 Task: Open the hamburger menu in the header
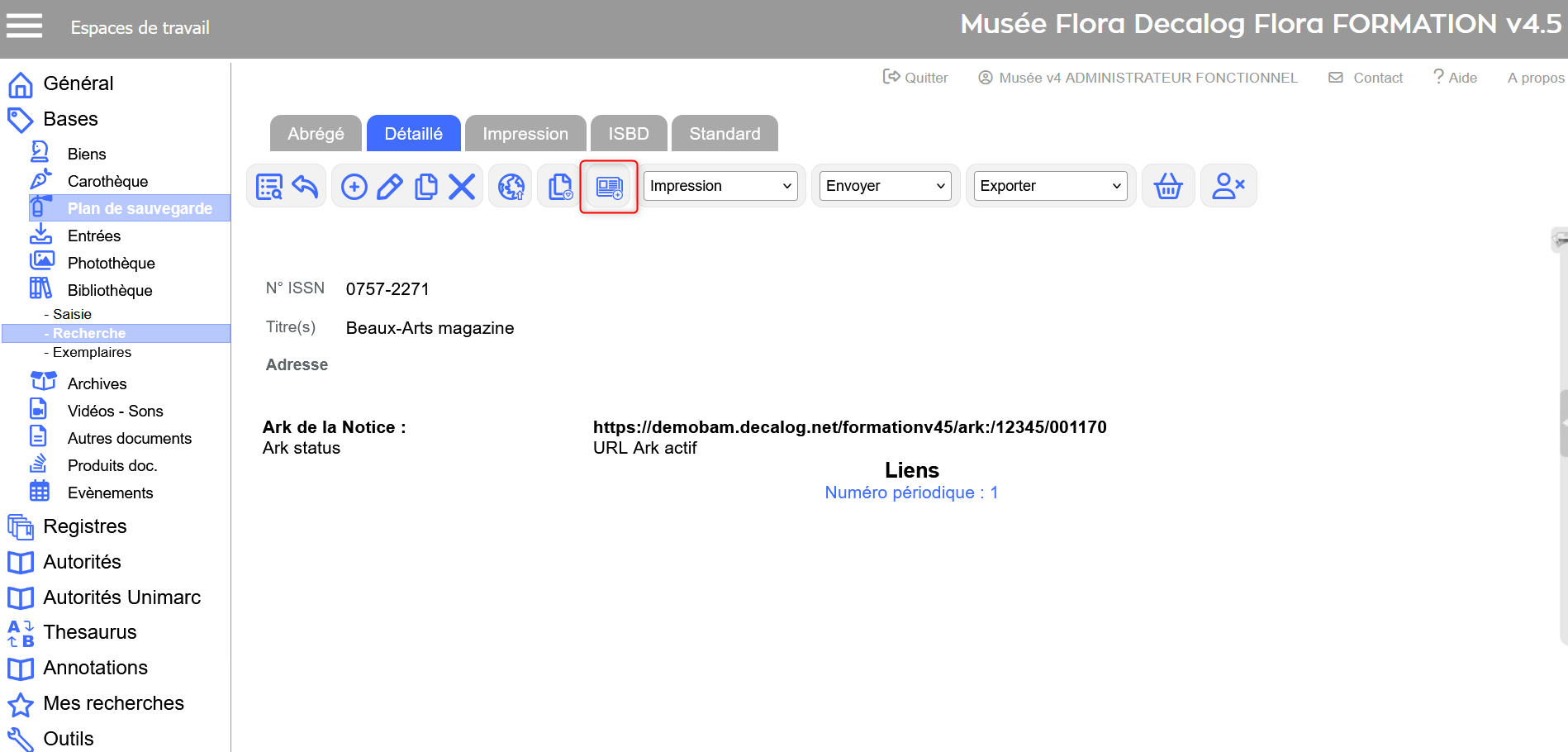[24, 26]
